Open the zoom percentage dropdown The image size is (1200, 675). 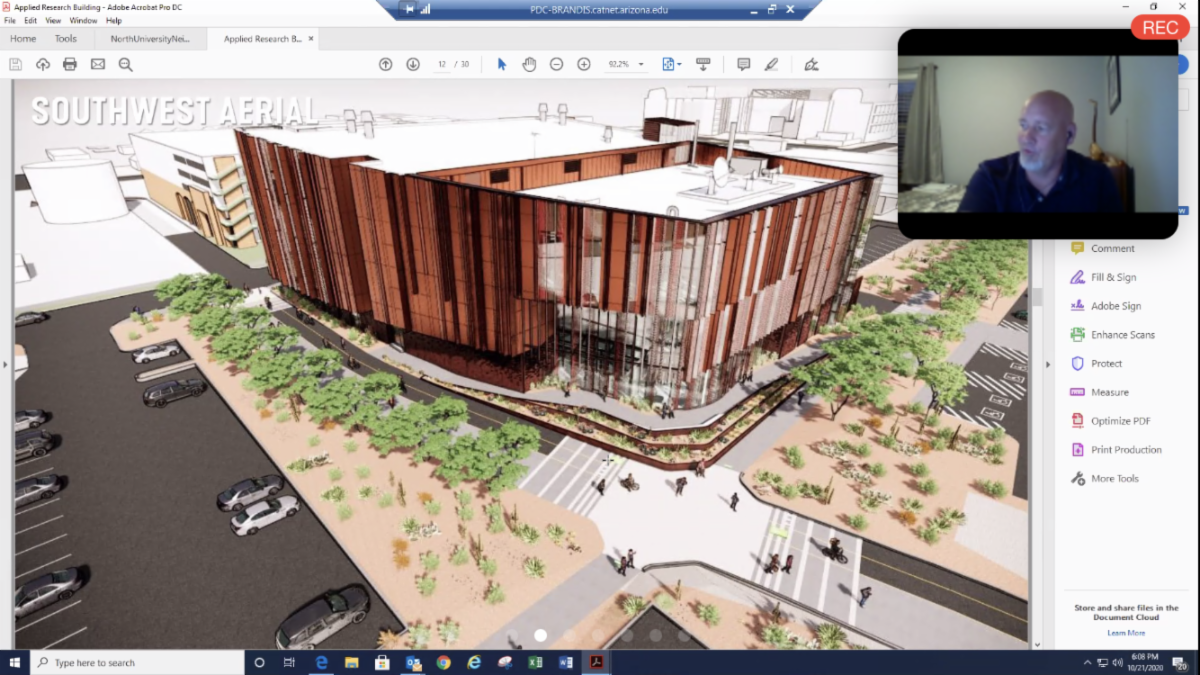tap(642, 64)
